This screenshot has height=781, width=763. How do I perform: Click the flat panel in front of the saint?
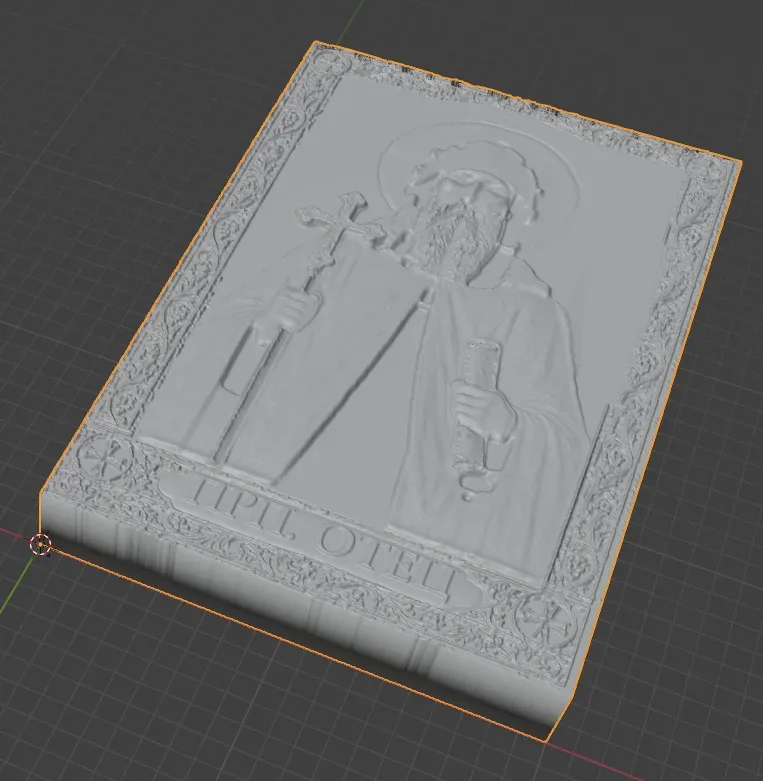[x=319, y=364]
